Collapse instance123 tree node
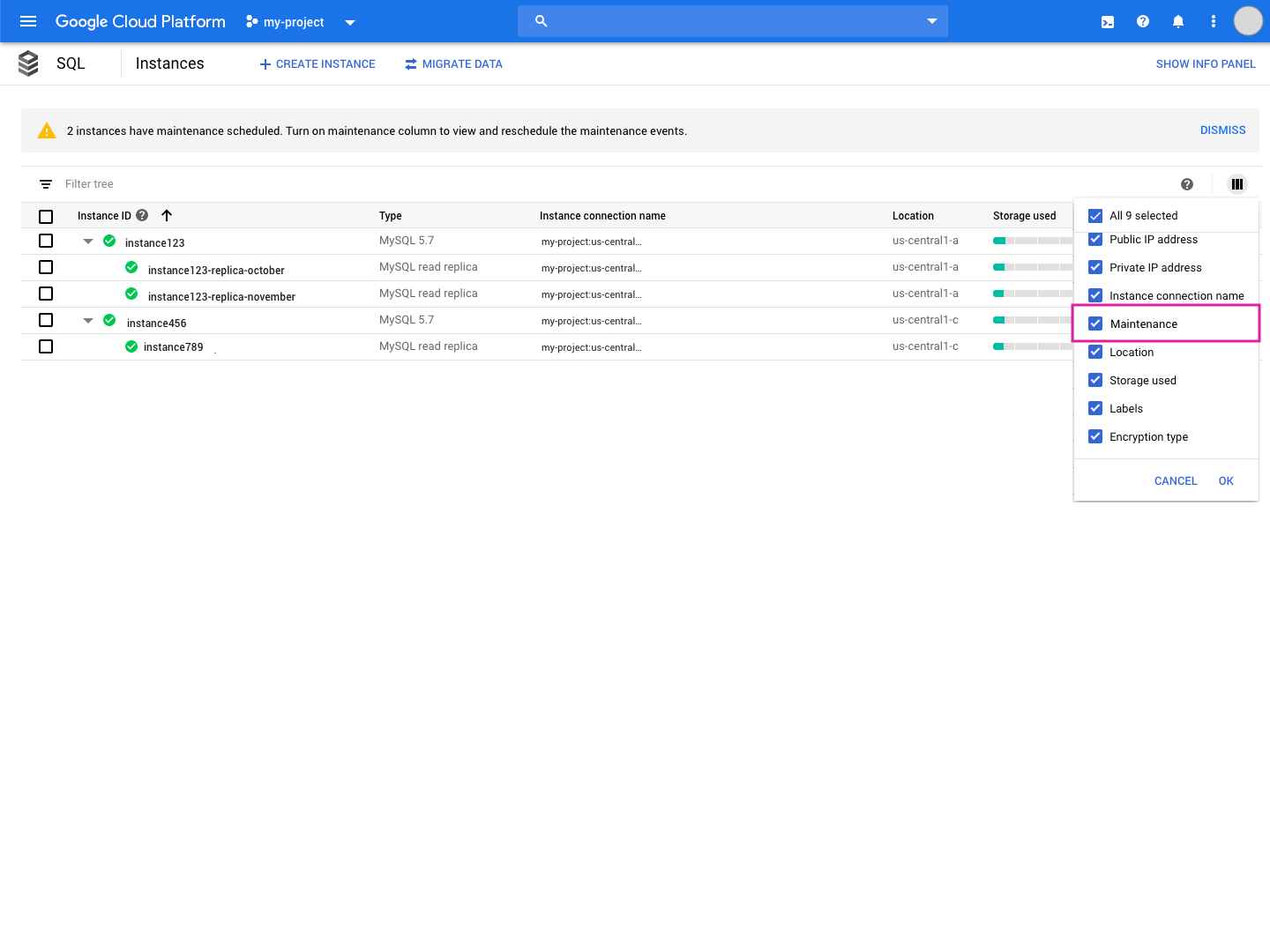The width and height of the screenshot is (1270, 952). click(88, 241)
